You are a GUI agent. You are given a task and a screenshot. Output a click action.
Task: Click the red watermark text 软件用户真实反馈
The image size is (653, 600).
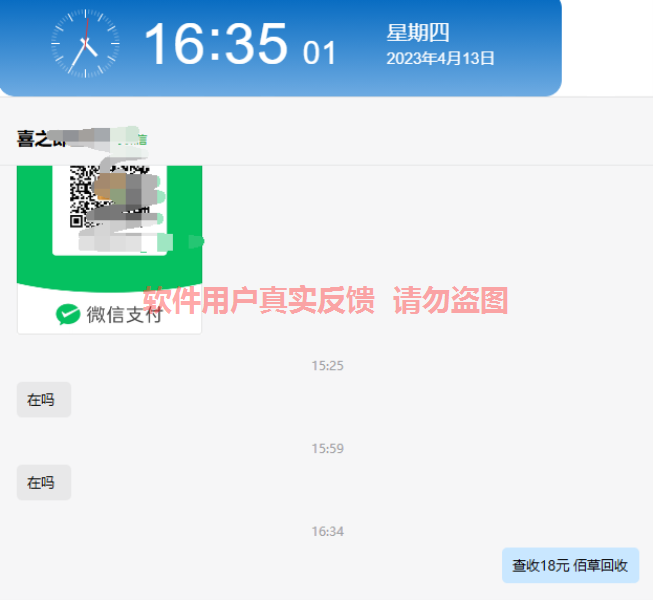[x=259, y=300]
